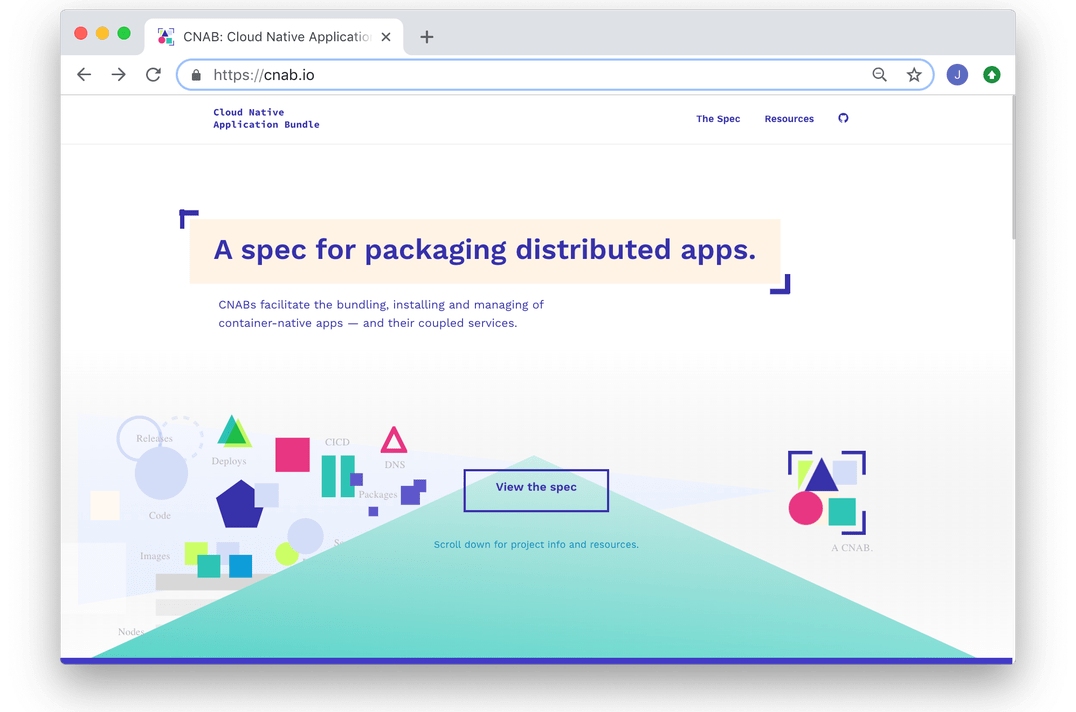The image size is (1076, 712).
Task: Open the GitHub icon link in site header
Action: (x=843, y=118)
